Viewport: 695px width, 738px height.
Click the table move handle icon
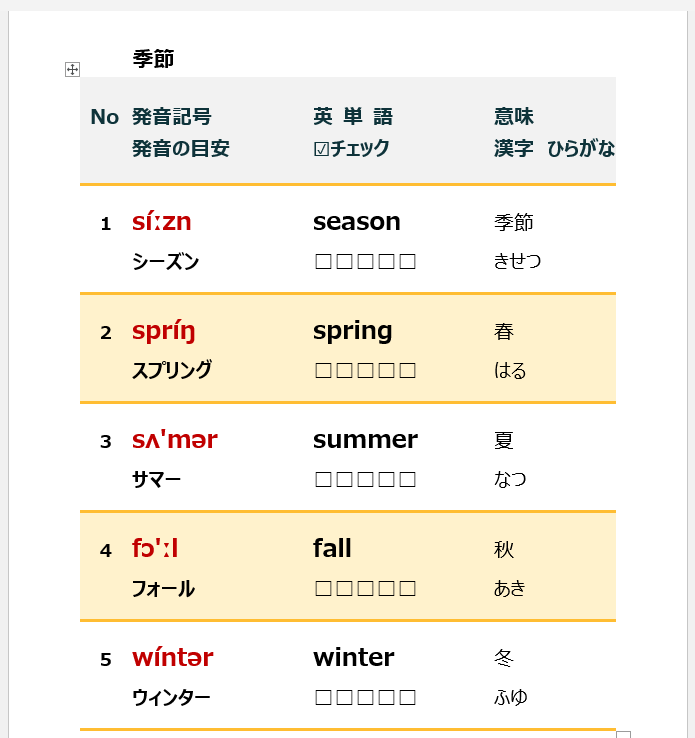[x=72, y=69]
